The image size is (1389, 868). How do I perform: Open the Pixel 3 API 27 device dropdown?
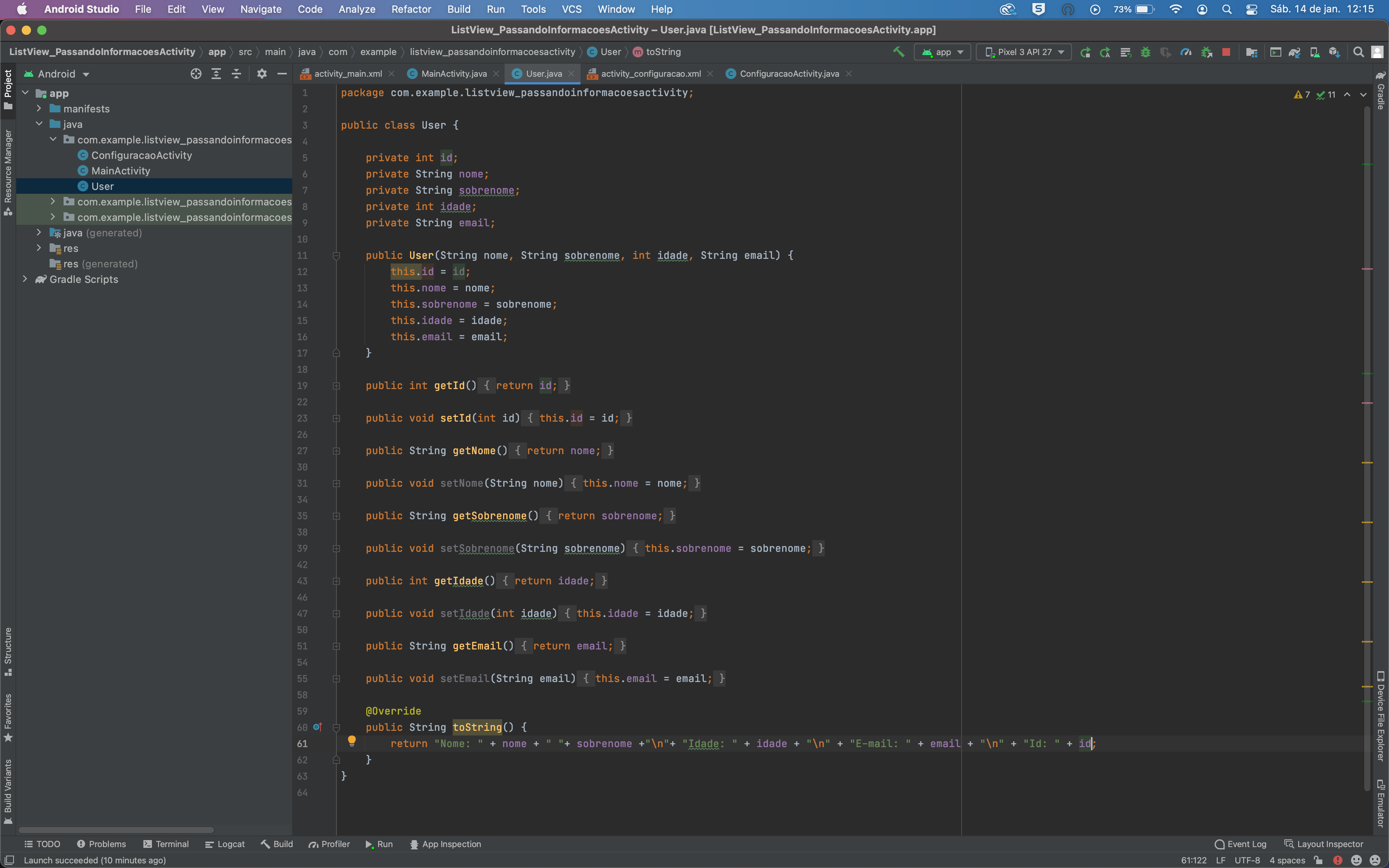coord(1025,52)
